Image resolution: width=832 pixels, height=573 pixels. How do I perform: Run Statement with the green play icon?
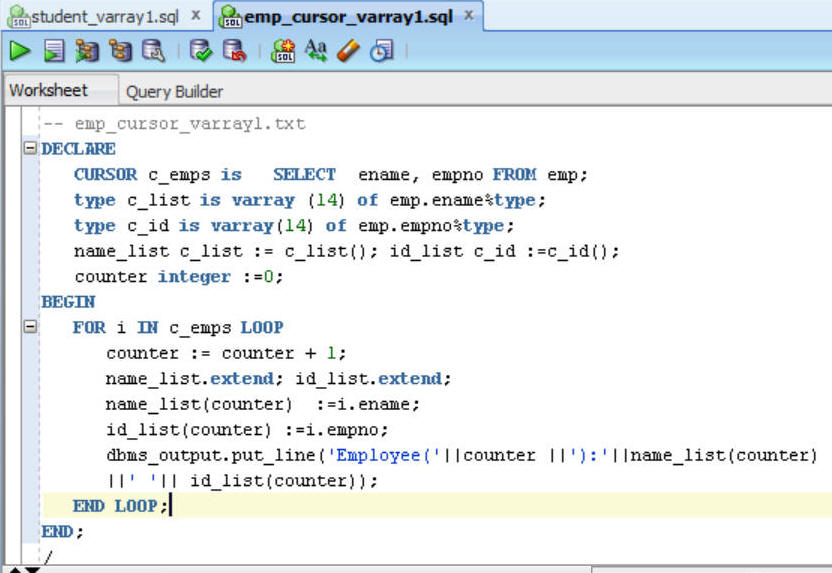20,51
